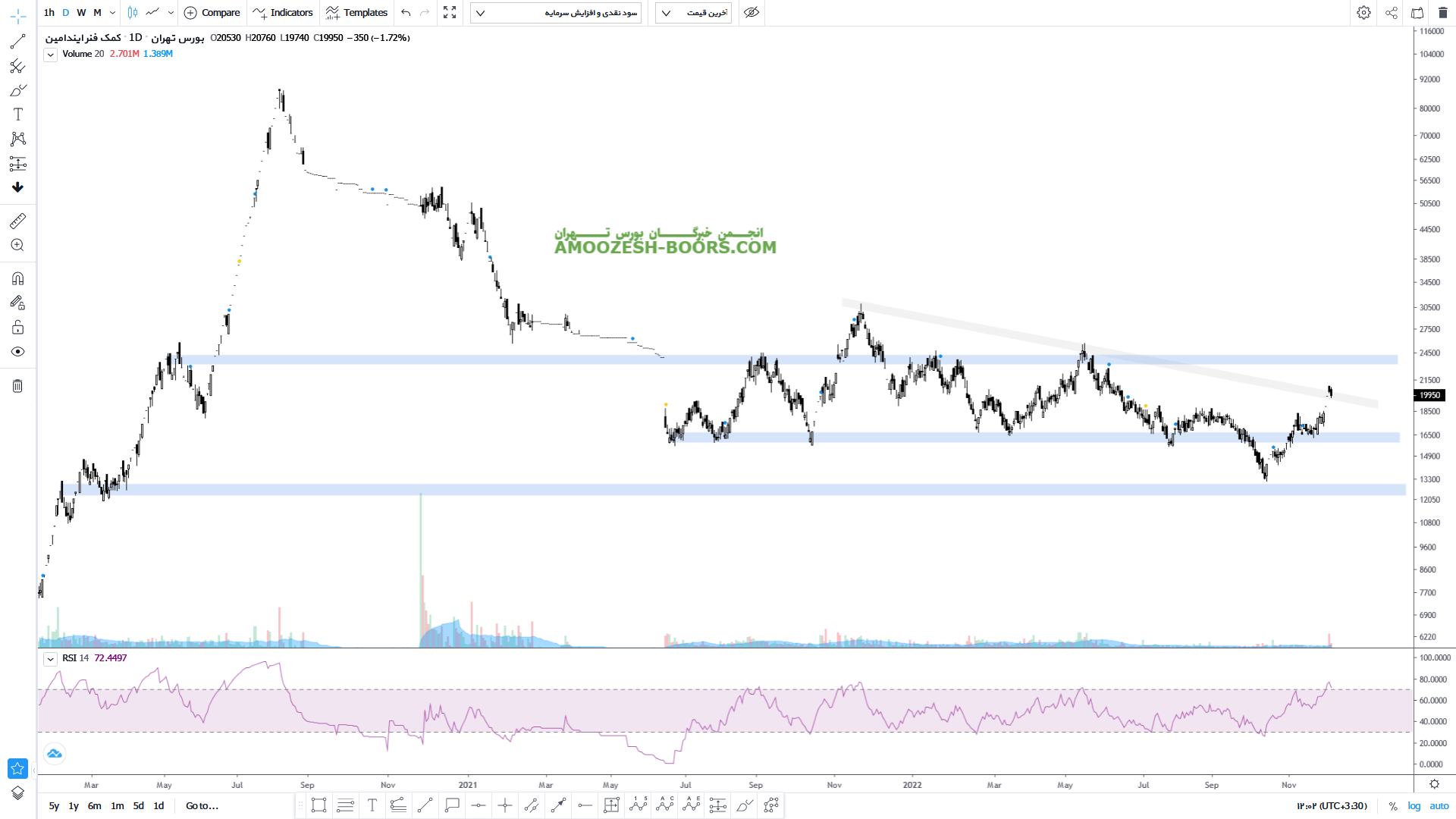Click the undo arrow icon

click(406, 13)
